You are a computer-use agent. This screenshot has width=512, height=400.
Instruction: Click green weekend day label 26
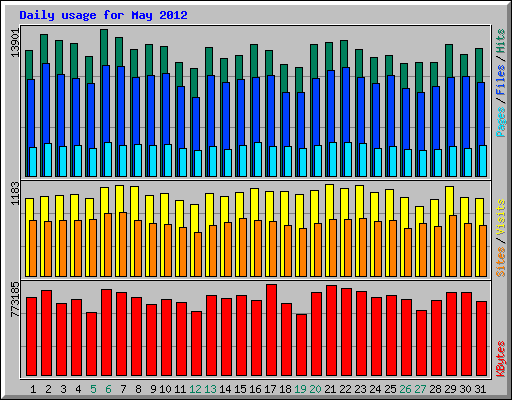(x=405, y=389)
